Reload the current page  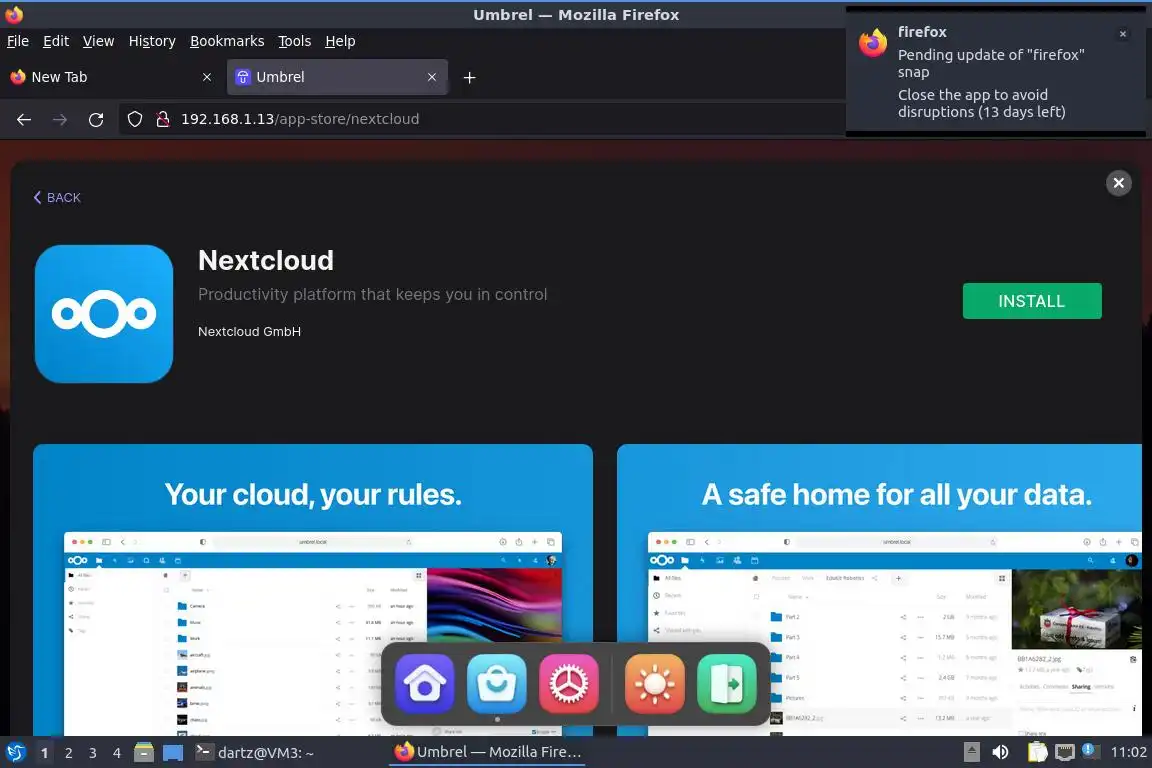(96, 119)
